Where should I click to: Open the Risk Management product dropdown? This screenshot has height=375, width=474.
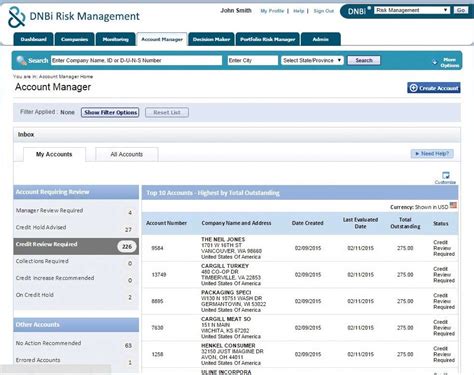[x=412, y=10]
